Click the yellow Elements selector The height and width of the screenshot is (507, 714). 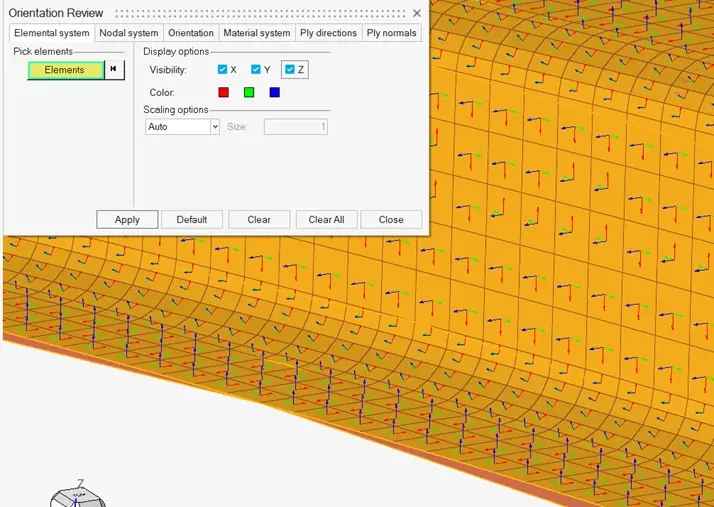(x=65, y=70)
